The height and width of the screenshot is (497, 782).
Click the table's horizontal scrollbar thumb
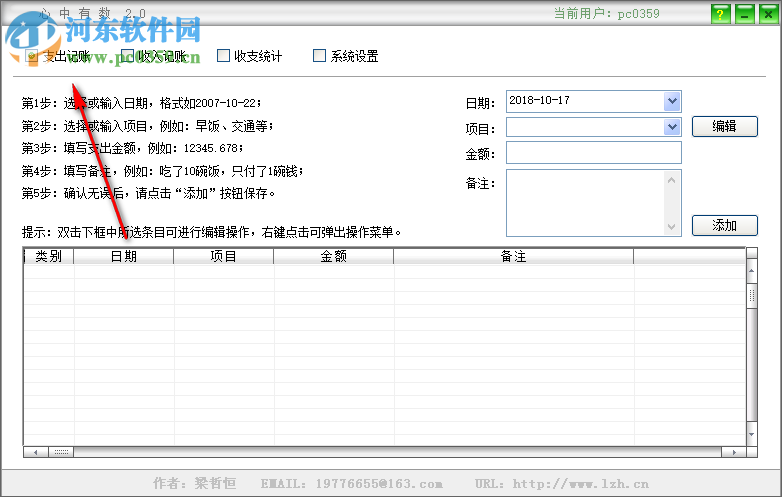pos(61,452)
